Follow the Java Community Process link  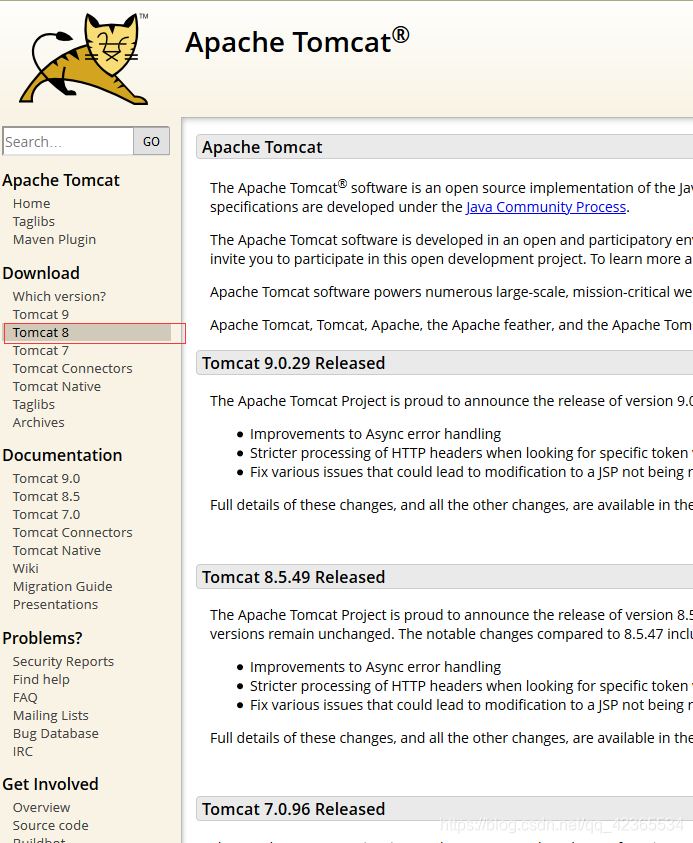[546, 207]
